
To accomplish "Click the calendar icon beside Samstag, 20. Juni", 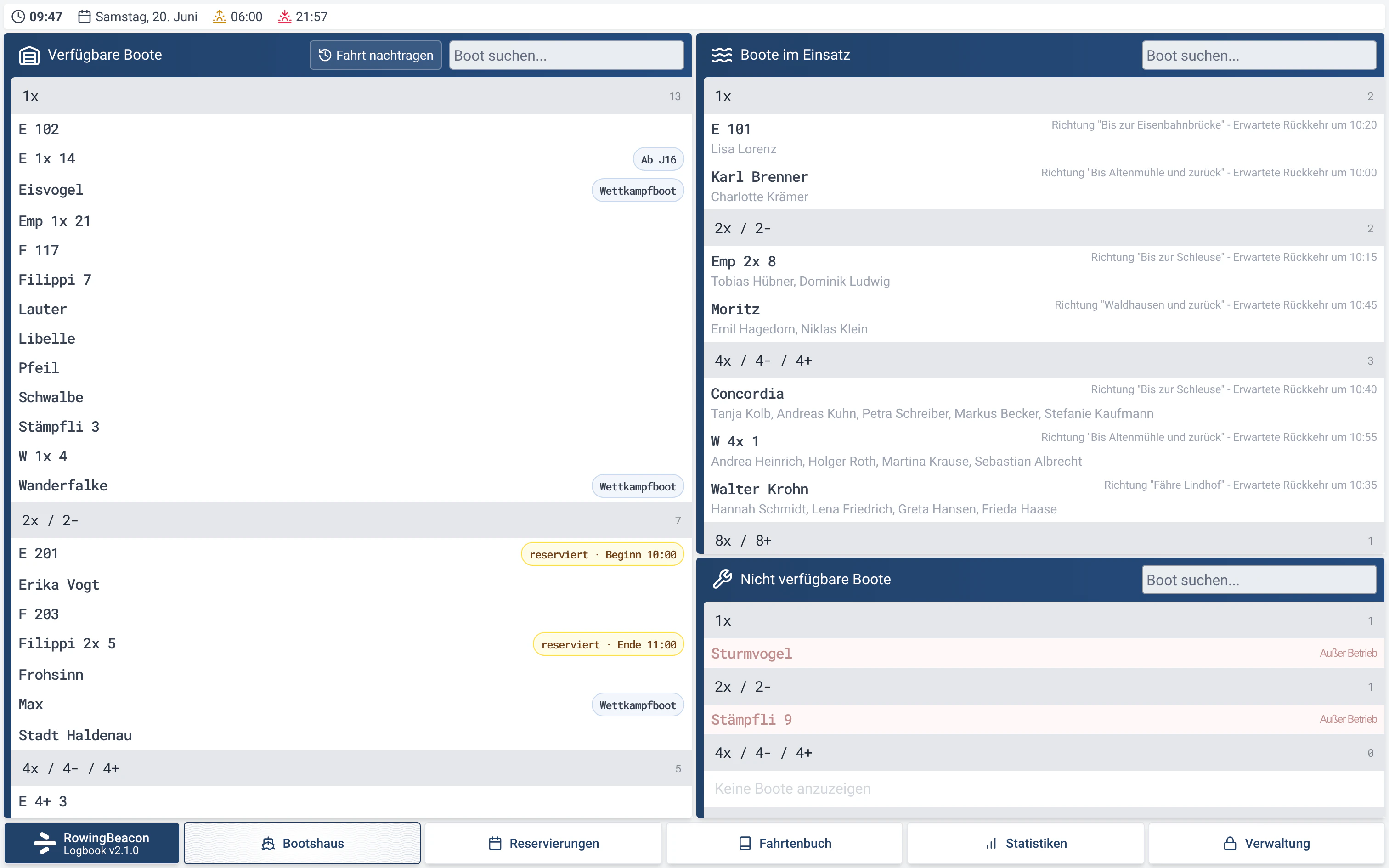I will 85,17.
